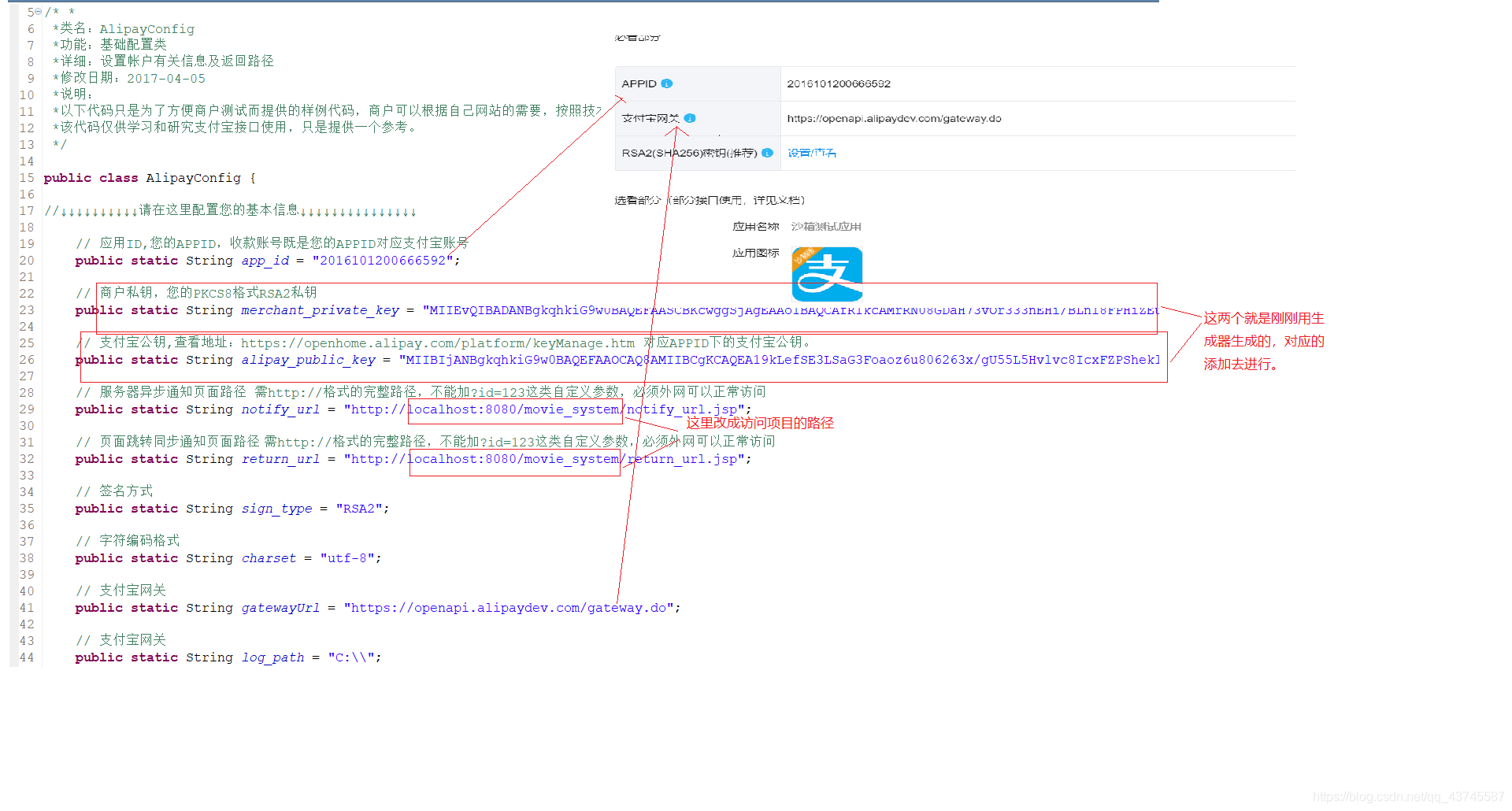The height and width of the screenshot is (811, 1512).
Task: Click the "C:\\" log path string
Action: click(351, 657)
